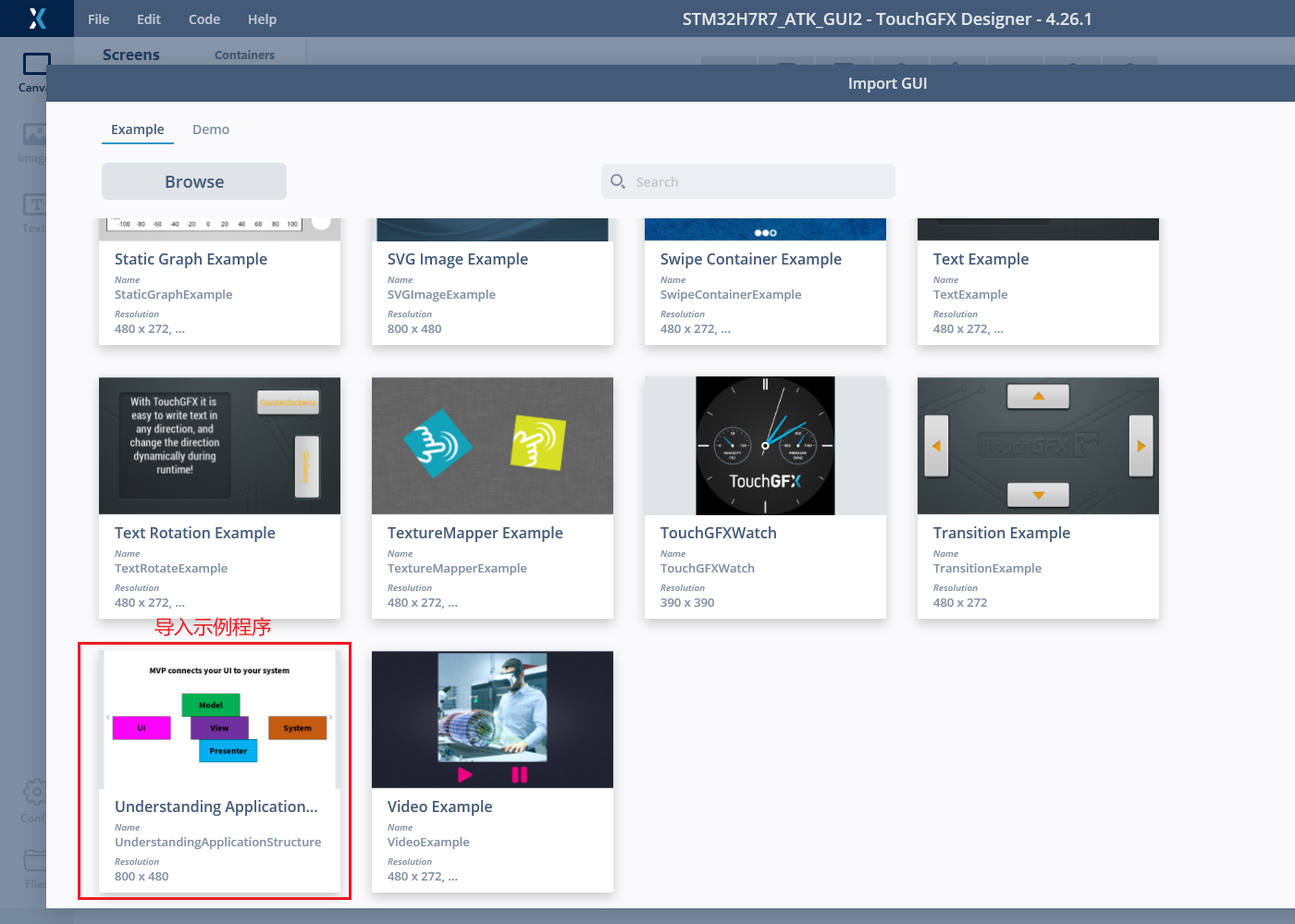1295x924 pixels.
Task: Click the Browse button
Action: point(194,181)
